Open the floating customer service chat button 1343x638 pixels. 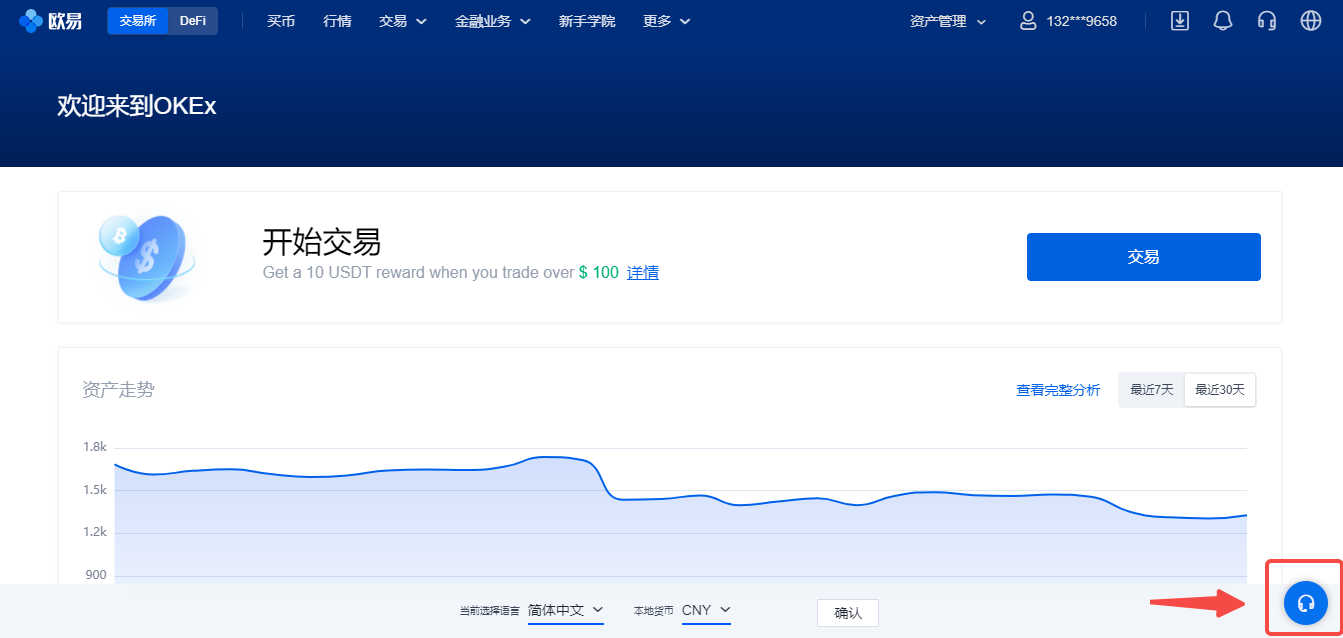(1305, 603)
